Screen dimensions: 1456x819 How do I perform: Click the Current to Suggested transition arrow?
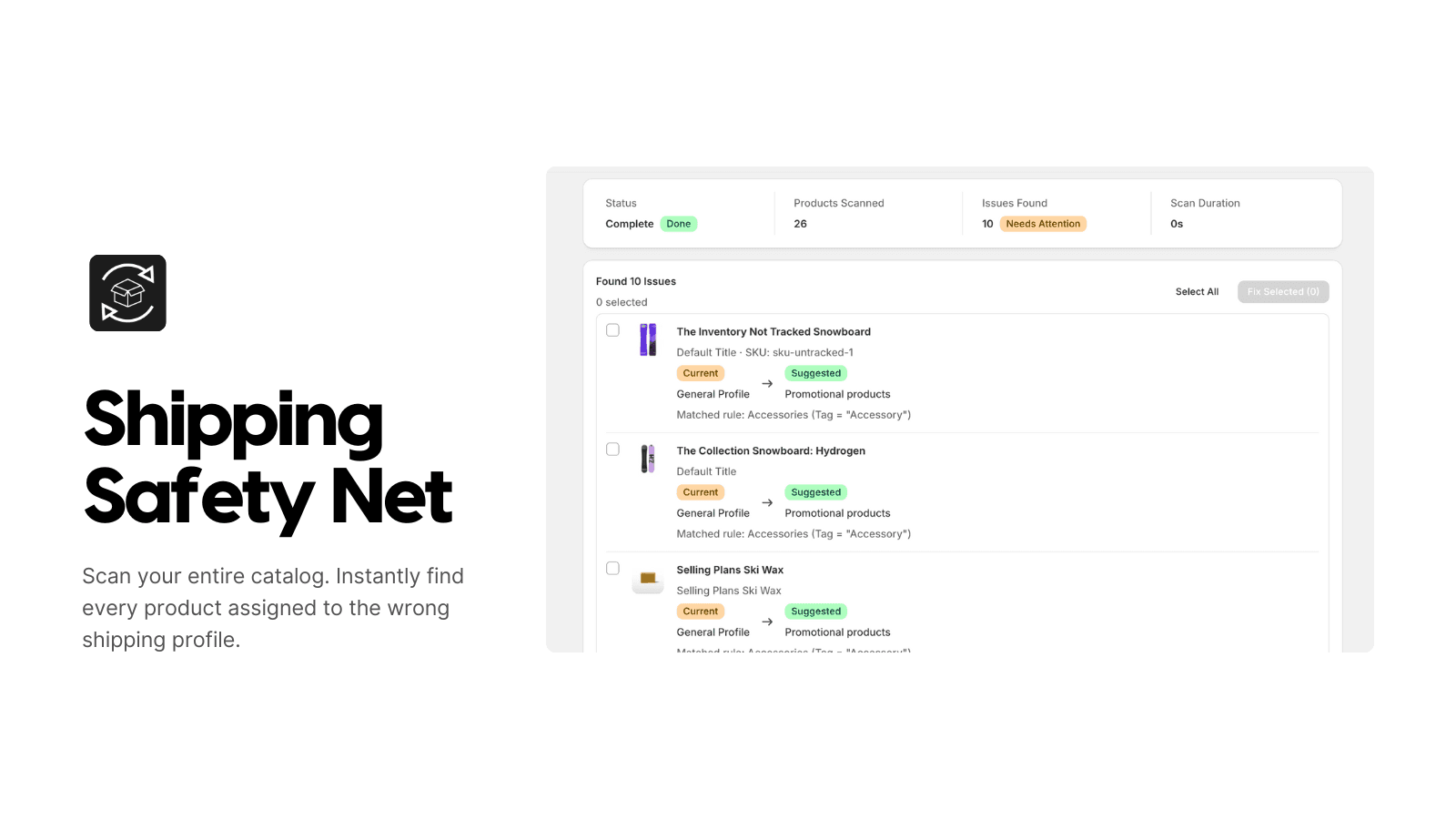766,383
